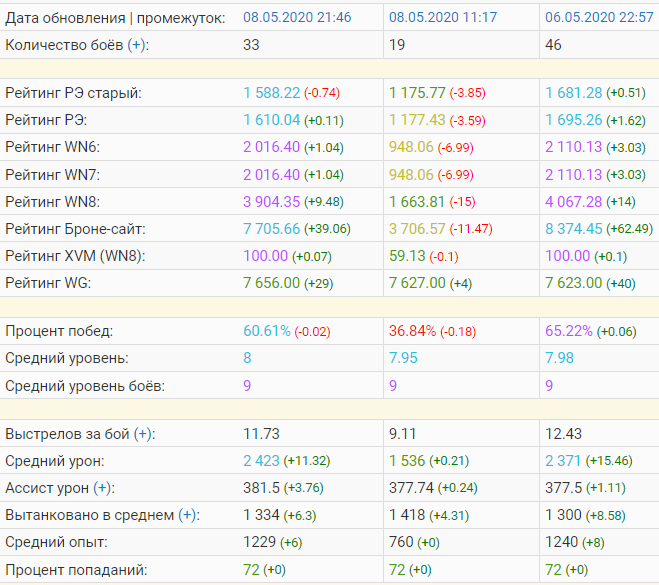Open the 06.05.2020 22:57 update date link
The width and height of the screenshot is (659, 585).
[600, 18]
